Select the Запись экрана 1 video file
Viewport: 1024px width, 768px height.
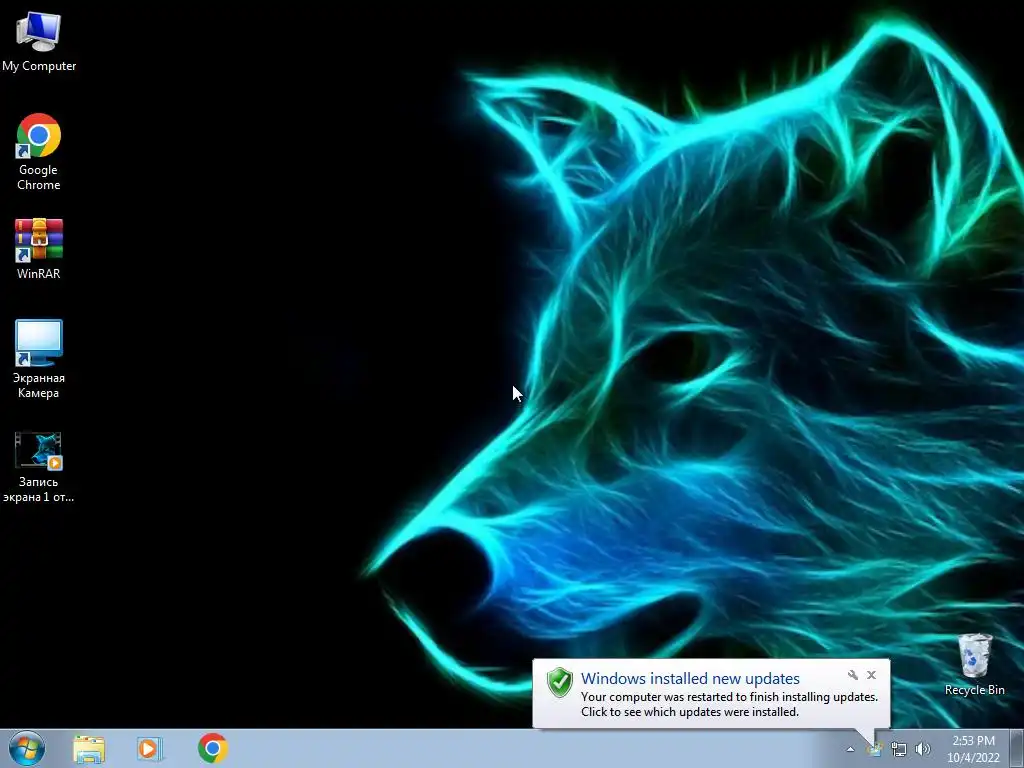click(x=39, y=466)
